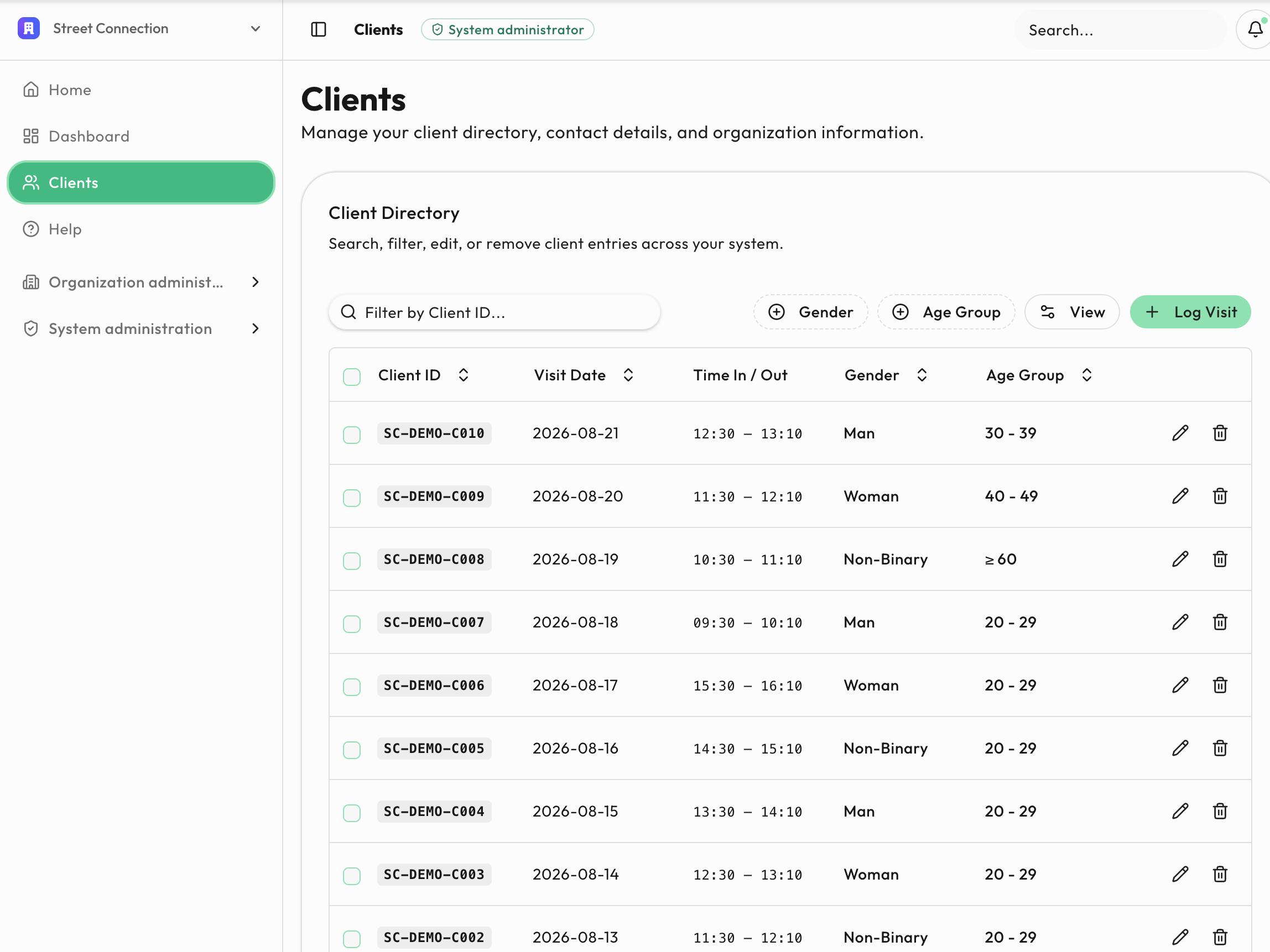This screenshot has height=952, width=1270.
Task: Select row SC-DEMO-C007 checkbox
Action: (x=351, y=624)
